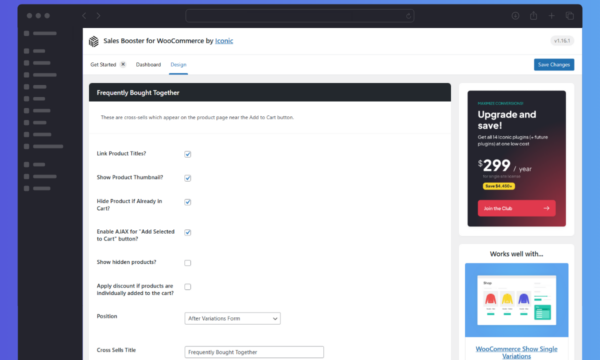Open the Position dropdown After Variations Form

point(232,318)
